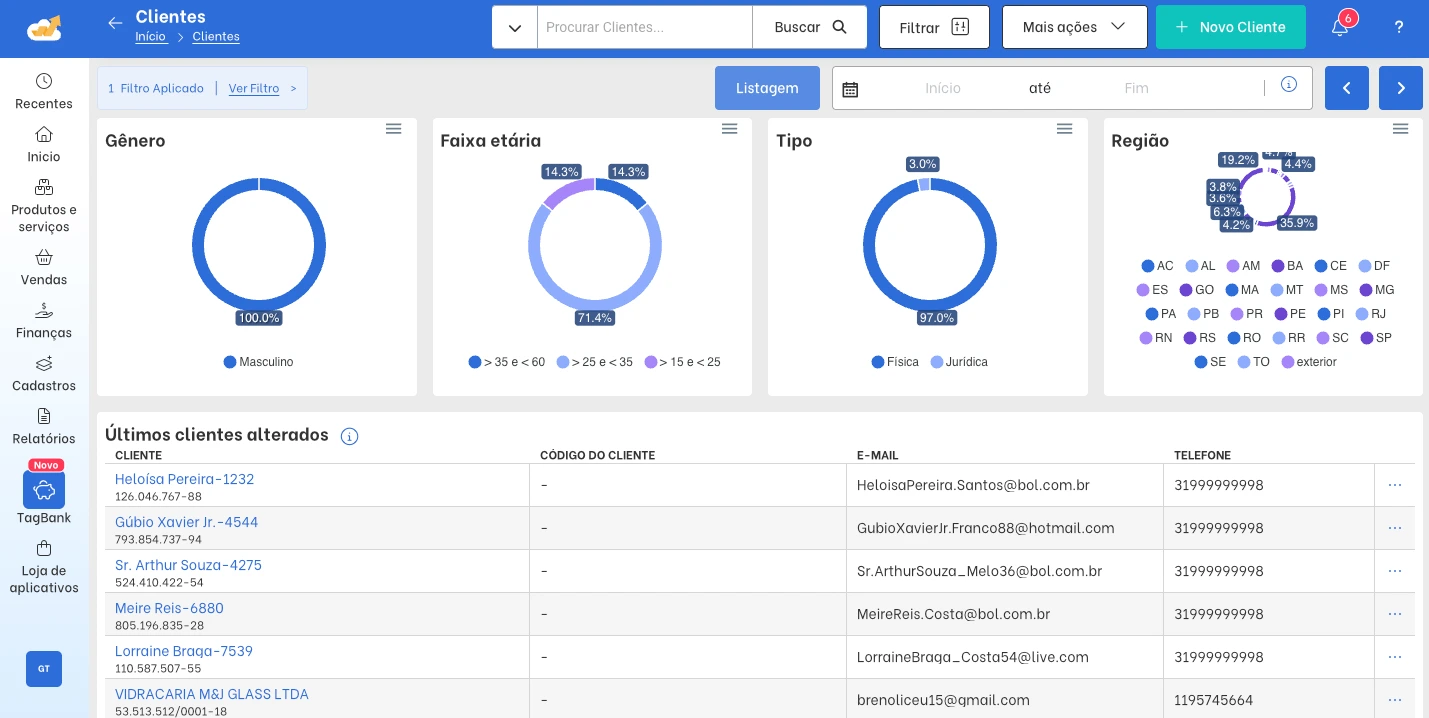1429x718 pixels.
Task: Open the Faixa etária chart menu
Action: pos(730,129)
